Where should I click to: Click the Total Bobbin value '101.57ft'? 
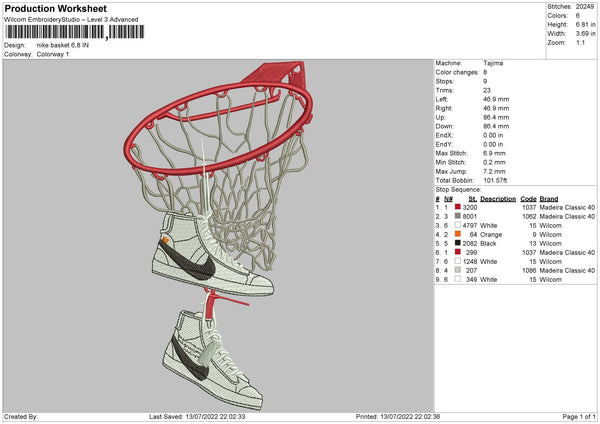(495, 180)
